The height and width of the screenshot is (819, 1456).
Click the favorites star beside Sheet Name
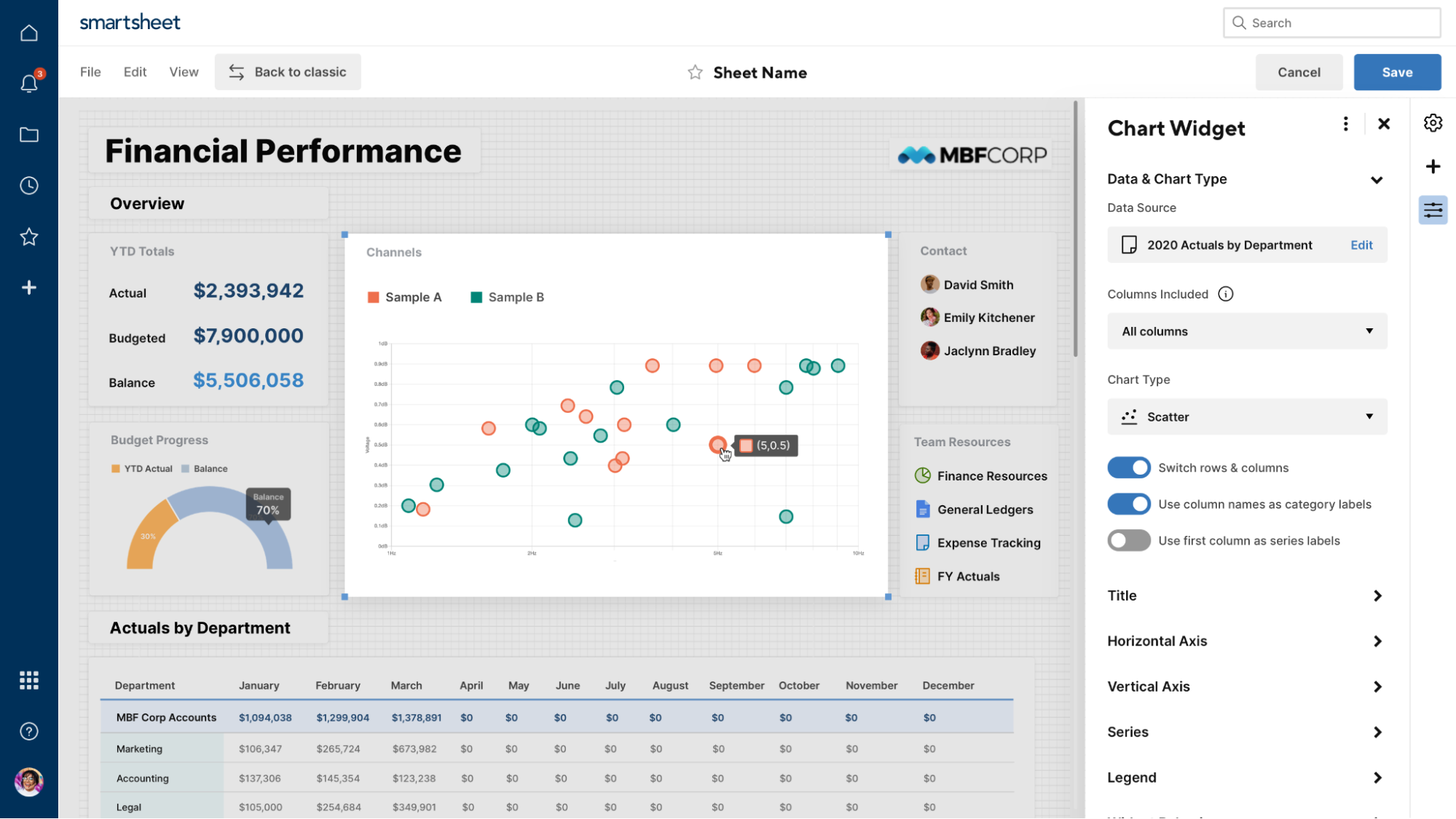coord(695,72)
